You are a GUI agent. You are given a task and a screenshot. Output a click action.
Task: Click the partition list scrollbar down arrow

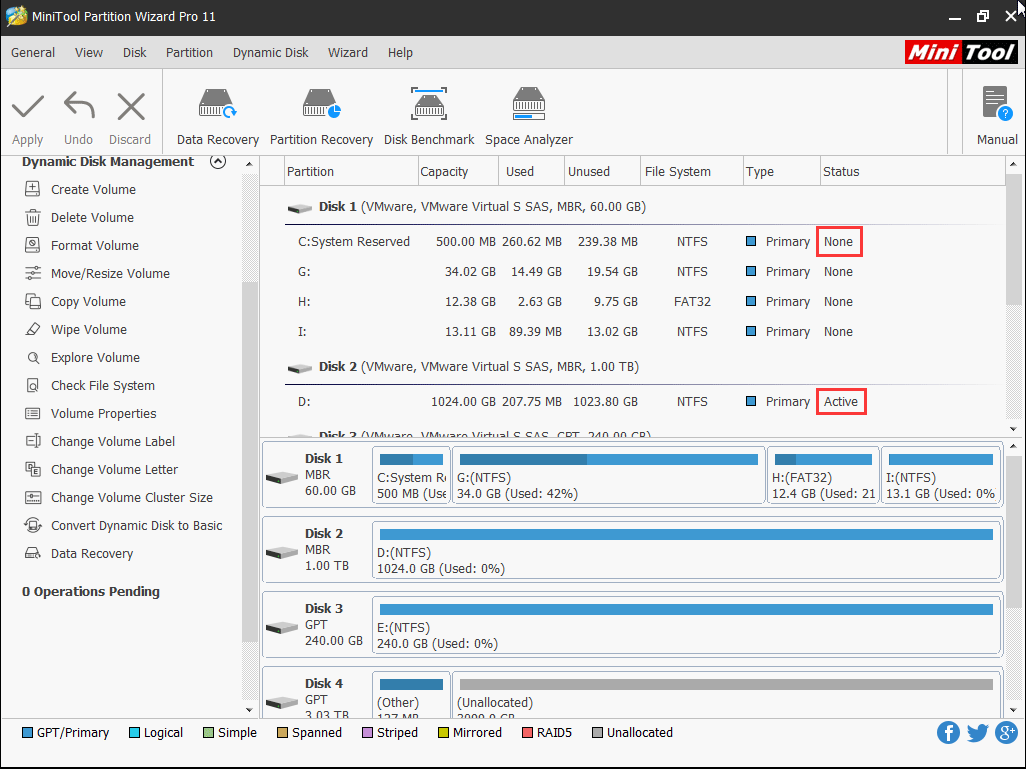coord(1013,429)
